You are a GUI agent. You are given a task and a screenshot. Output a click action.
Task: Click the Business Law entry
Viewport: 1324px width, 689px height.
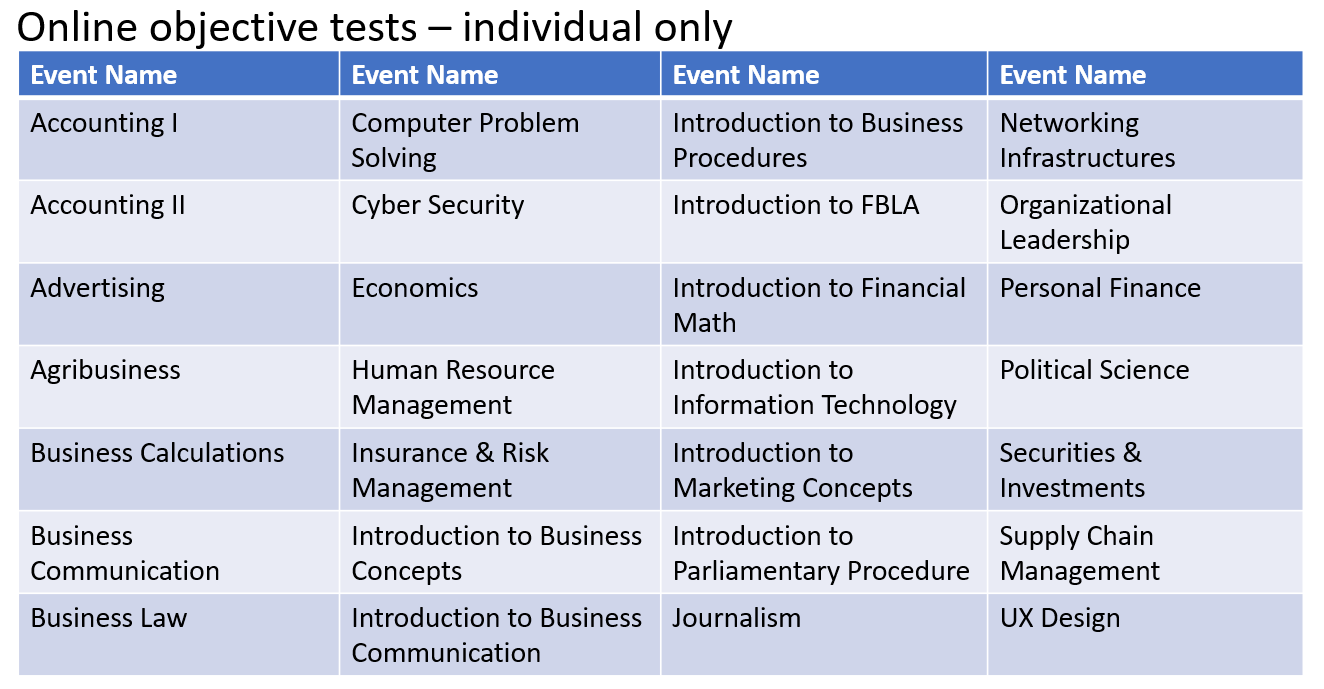(x=179, y=635)
